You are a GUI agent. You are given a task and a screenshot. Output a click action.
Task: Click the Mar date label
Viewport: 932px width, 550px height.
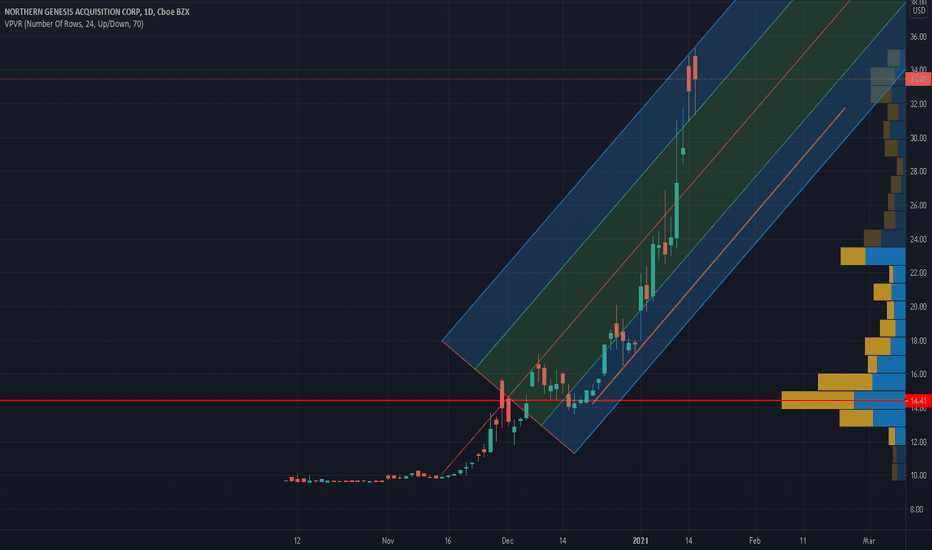point(869,540)
